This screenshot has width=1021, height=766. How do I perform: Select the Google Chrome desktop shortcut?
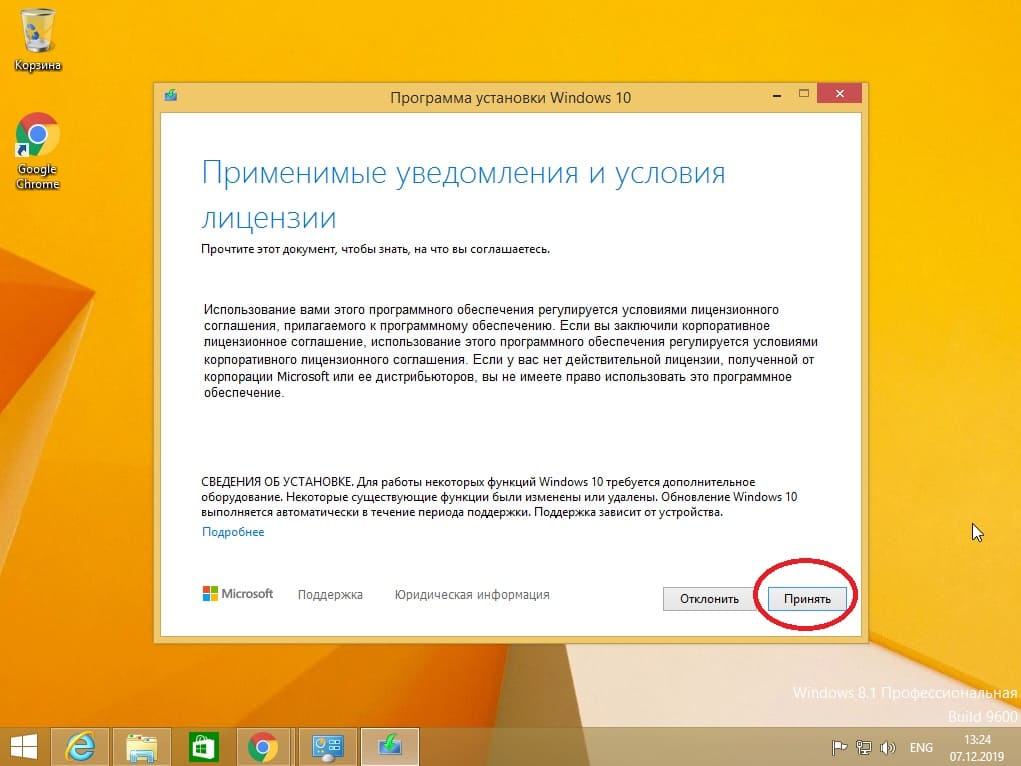(38, 150)
